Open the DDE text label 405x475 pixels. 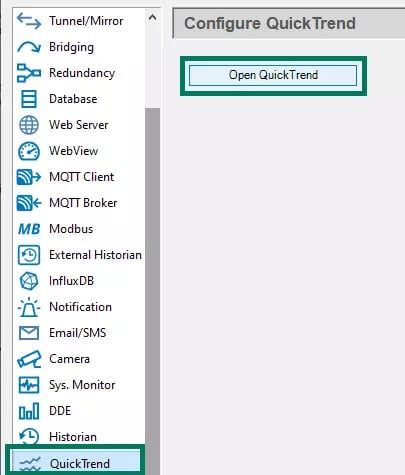[x=60, y=411]
